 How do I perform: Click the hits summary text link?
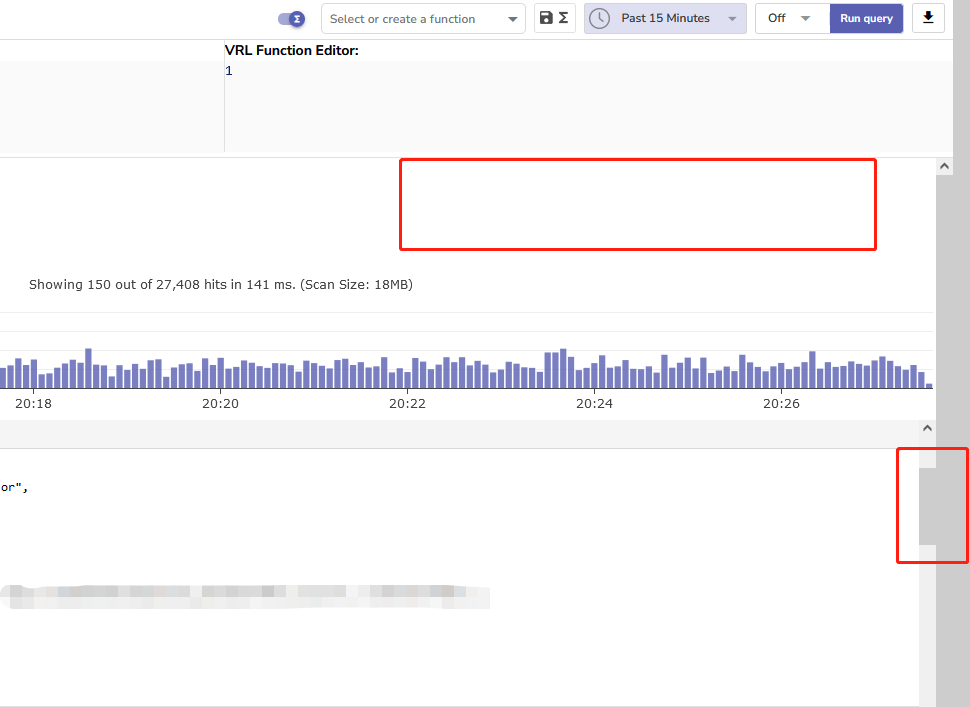(x=222, y=284)
